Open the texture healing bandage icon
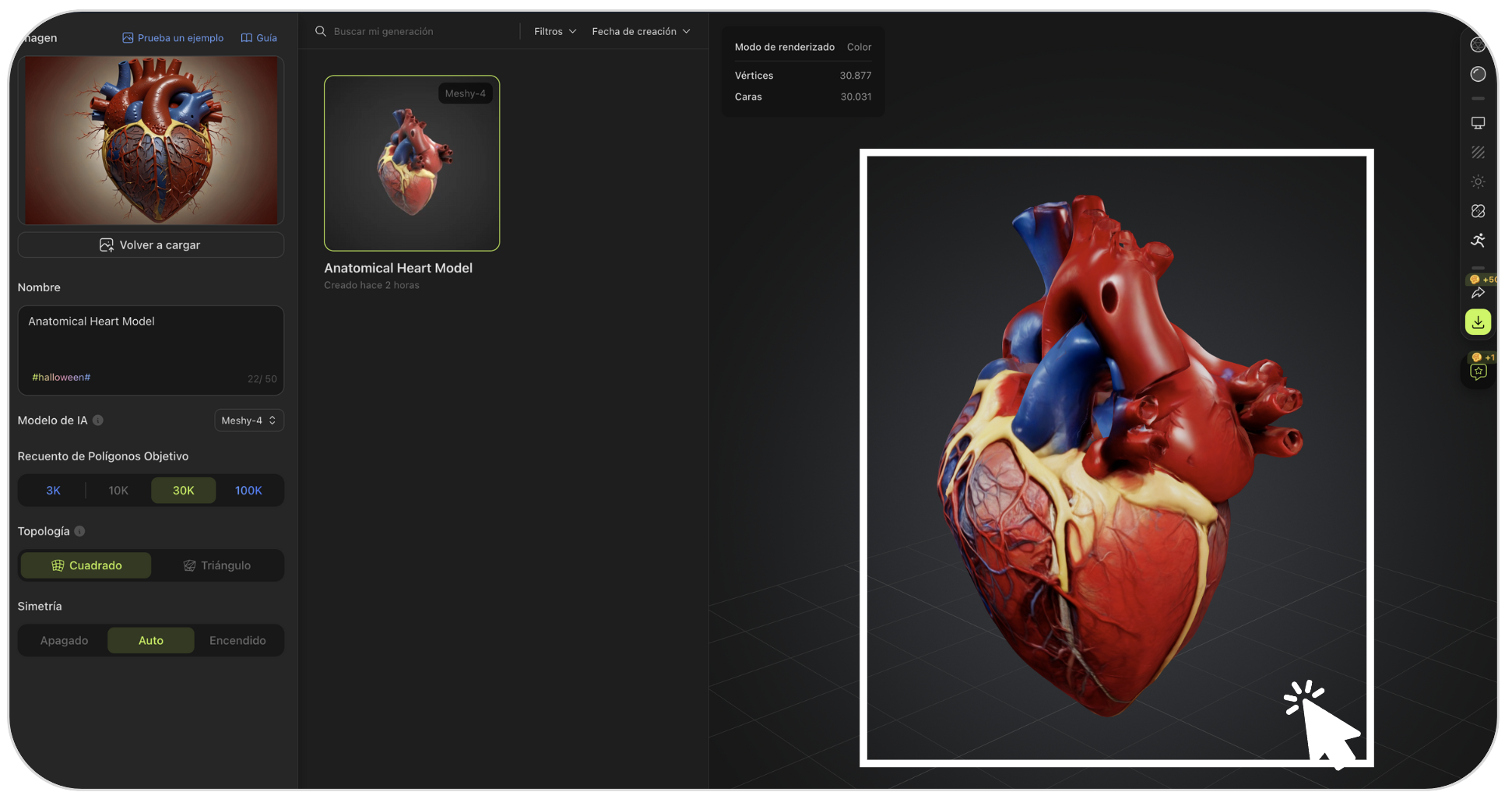The image size is (1512, 799). [x=1478, y=211]
